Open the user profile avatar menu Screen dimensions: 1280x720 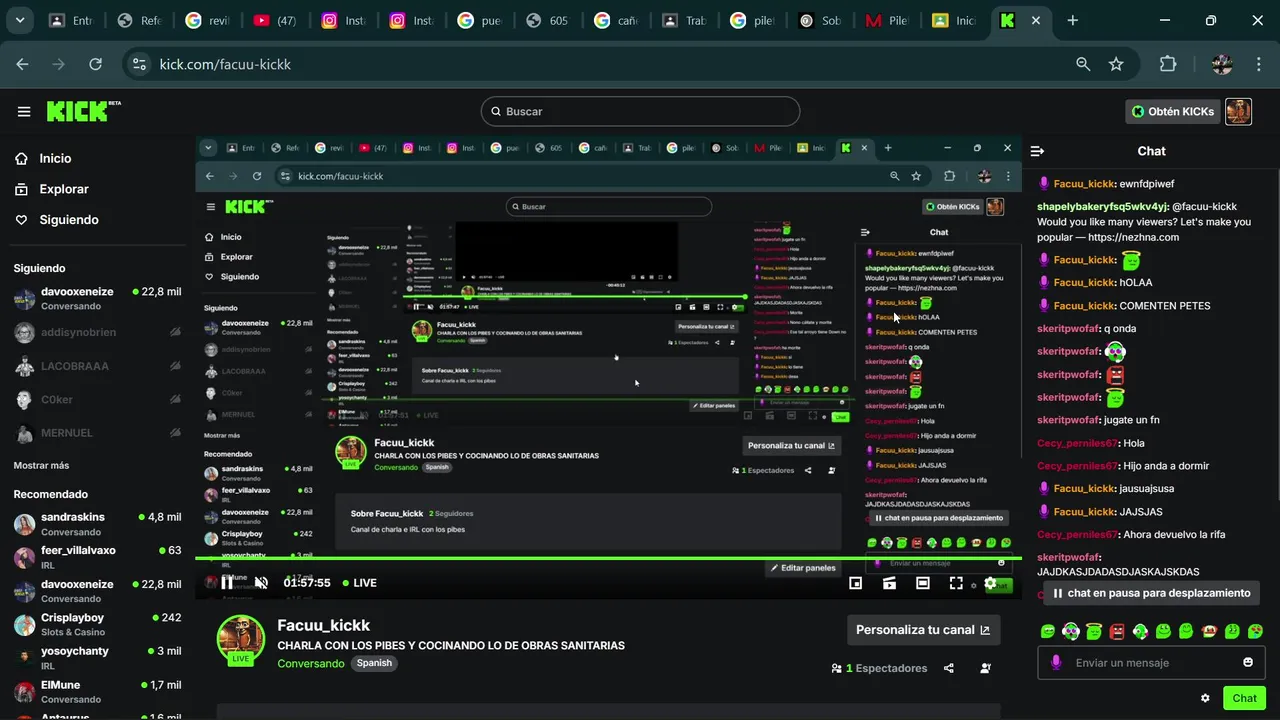coord(1238,111)
